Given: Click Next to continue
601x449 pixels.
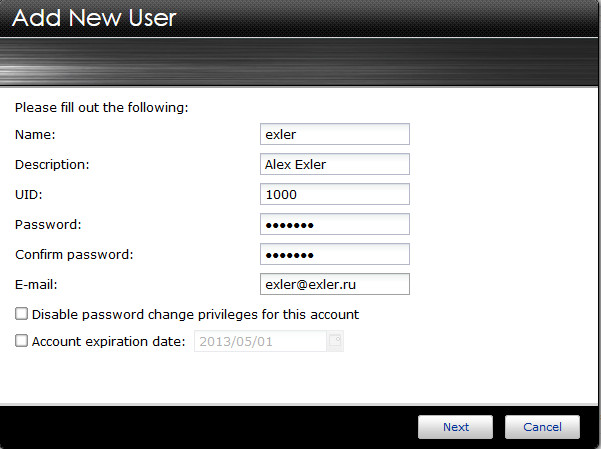Looking at the screenshot, I should 456,427.
